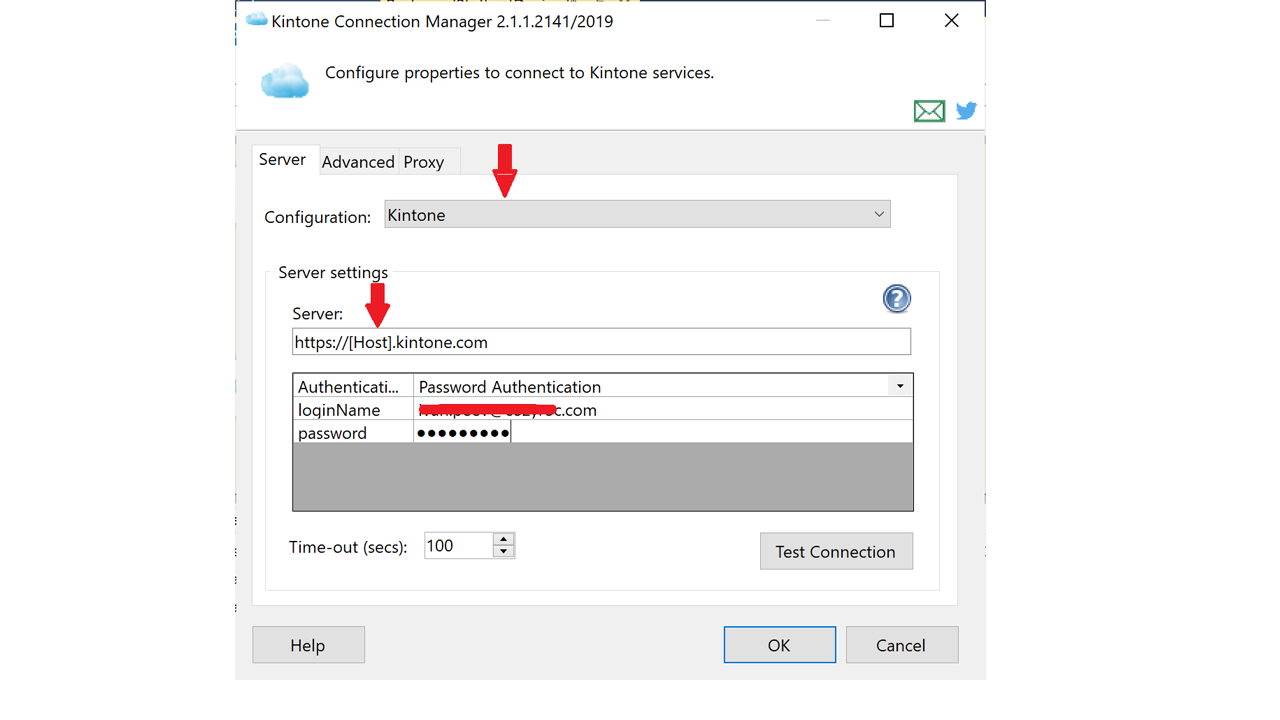This screenshot has height=720, width=1280.
Task: Click the Server URL input field
Action: (x=601, y=342)
